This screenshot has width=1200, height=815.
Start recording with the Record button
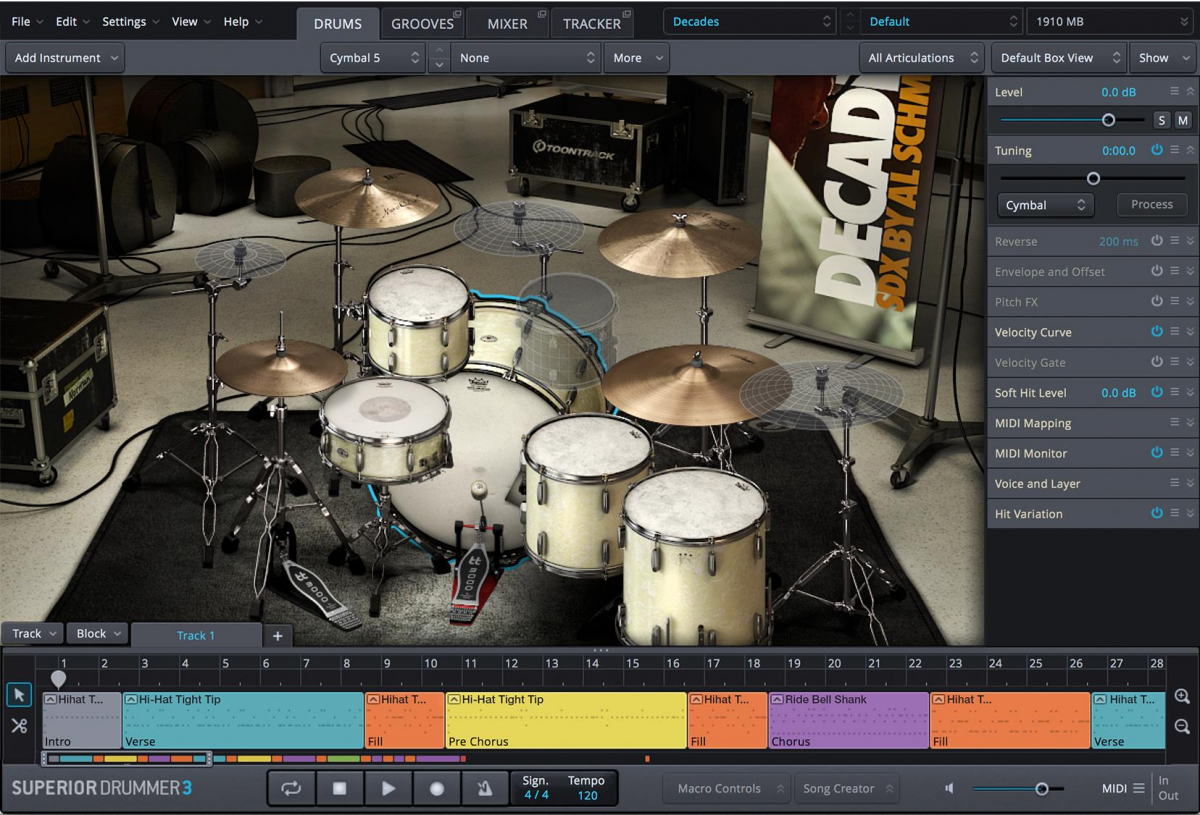[436, 788]
